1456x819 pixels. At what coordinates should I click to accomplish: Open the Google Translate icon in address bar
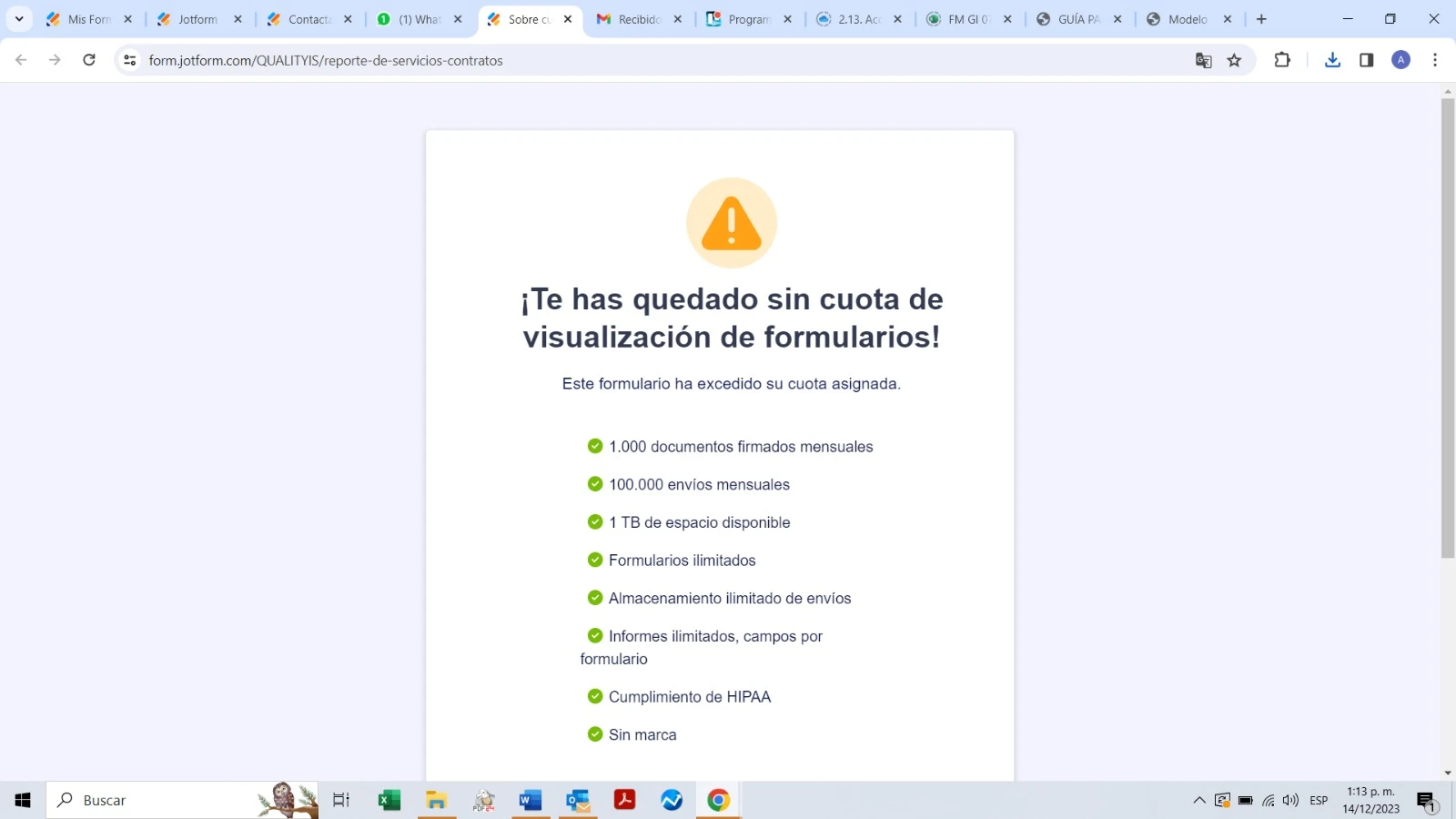(1203, 60)
